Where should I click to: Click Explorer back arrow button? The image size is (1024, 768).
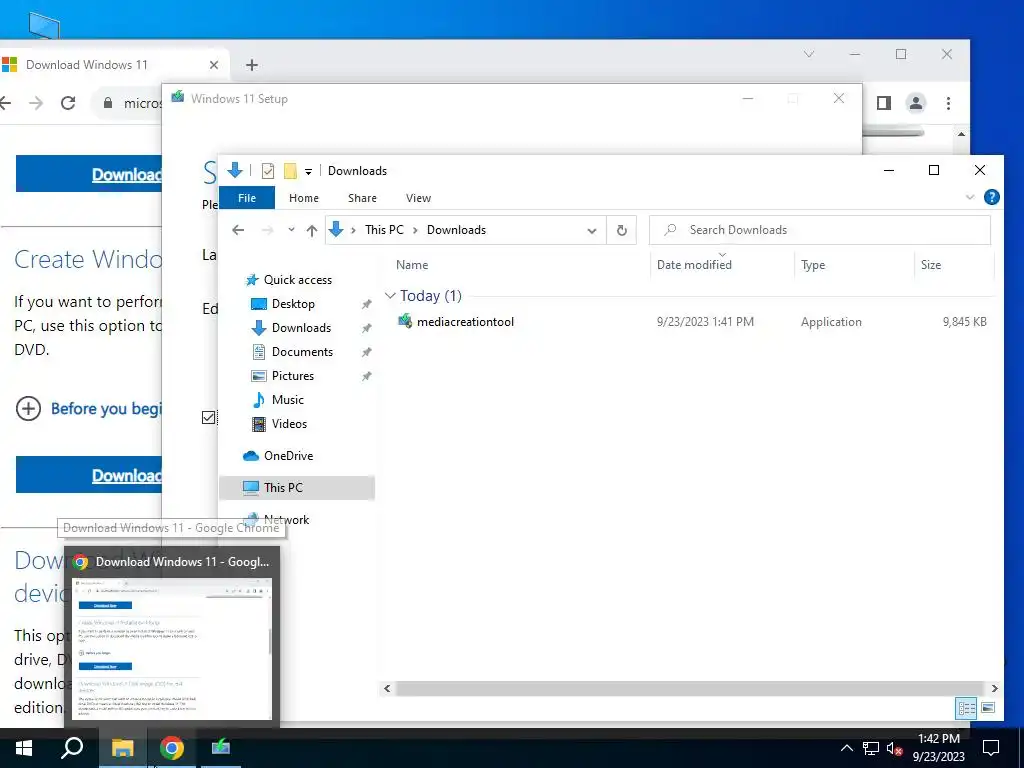coord(238,230)
